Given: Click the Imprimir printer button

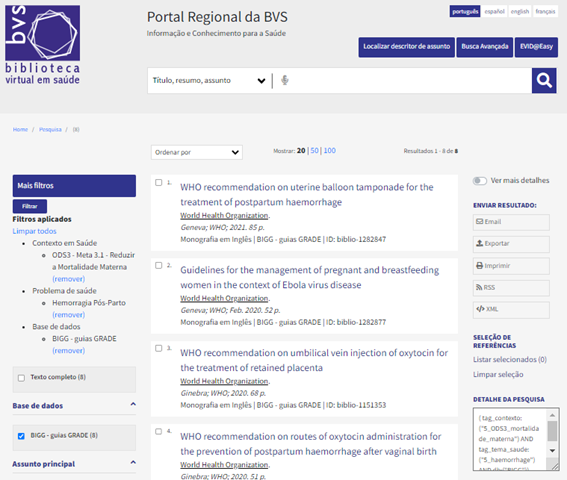Looking at the screenshot, I should 511,266.
